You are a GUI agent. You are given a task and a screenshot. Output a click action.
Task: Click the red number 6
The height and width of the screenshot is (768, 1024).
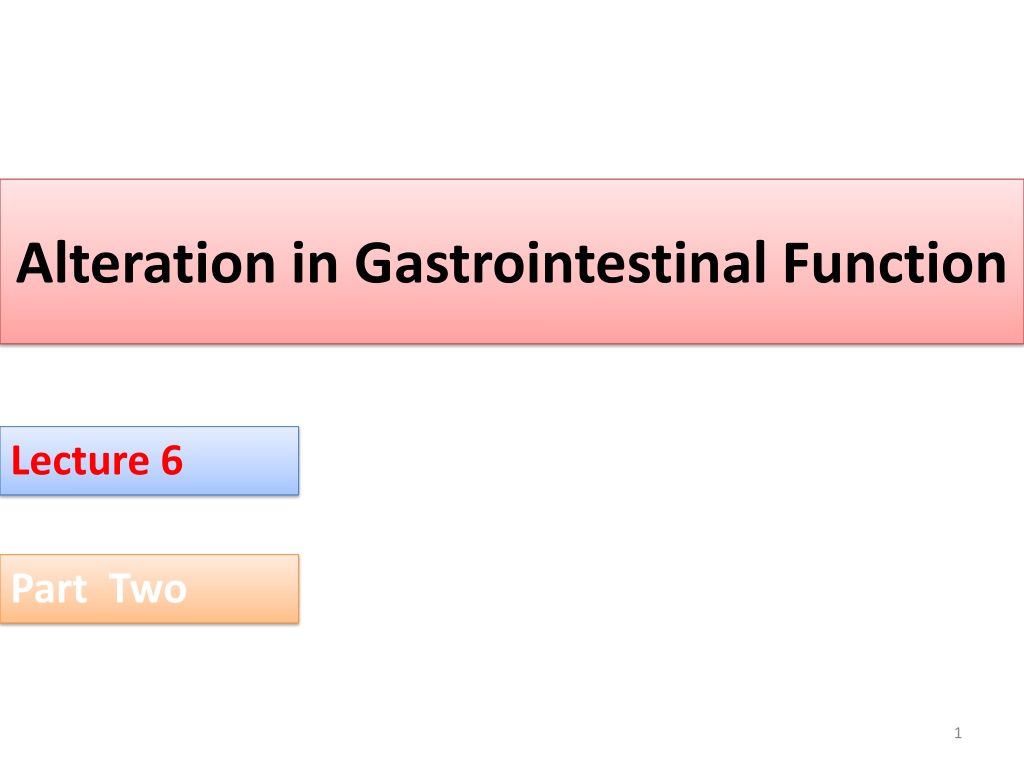[172, 461]
